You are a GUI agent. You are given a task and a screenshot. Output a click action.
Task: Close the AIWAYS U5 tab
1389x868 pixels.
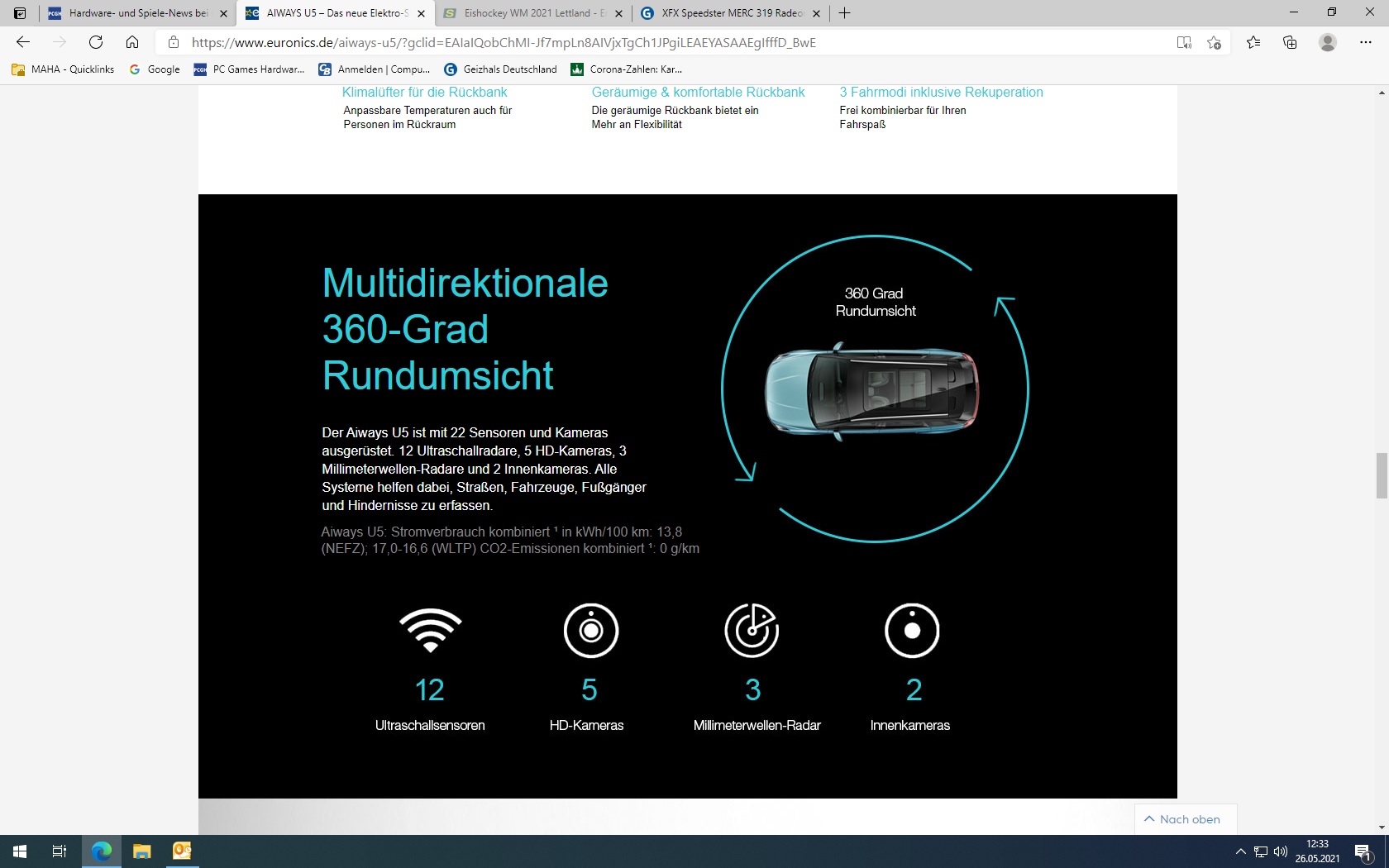pyautogui.click(x=421, y=13)
